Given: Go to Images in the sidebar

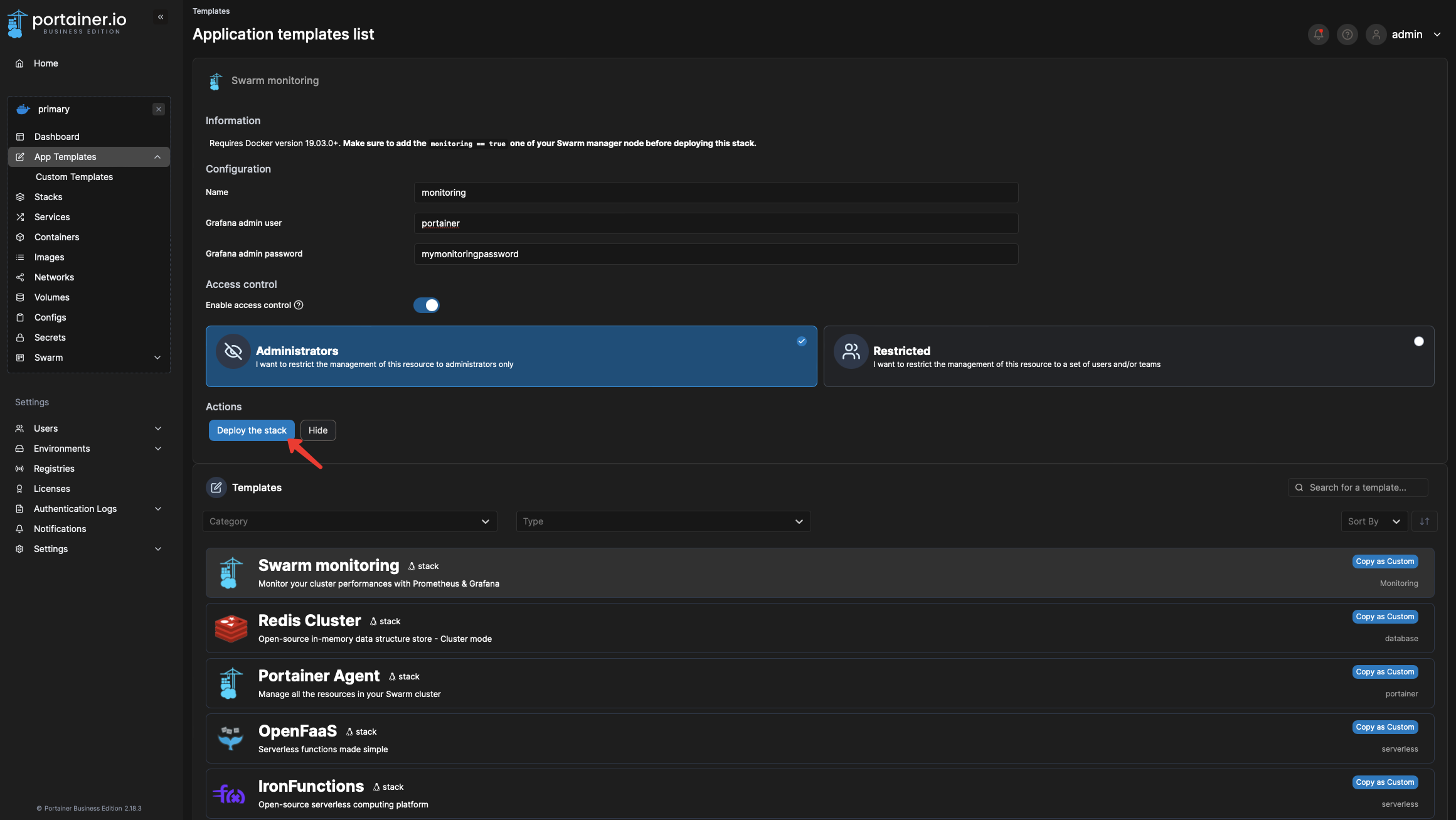Looking at the screenshot, I should pyautogui.click(x=89, y=257).
